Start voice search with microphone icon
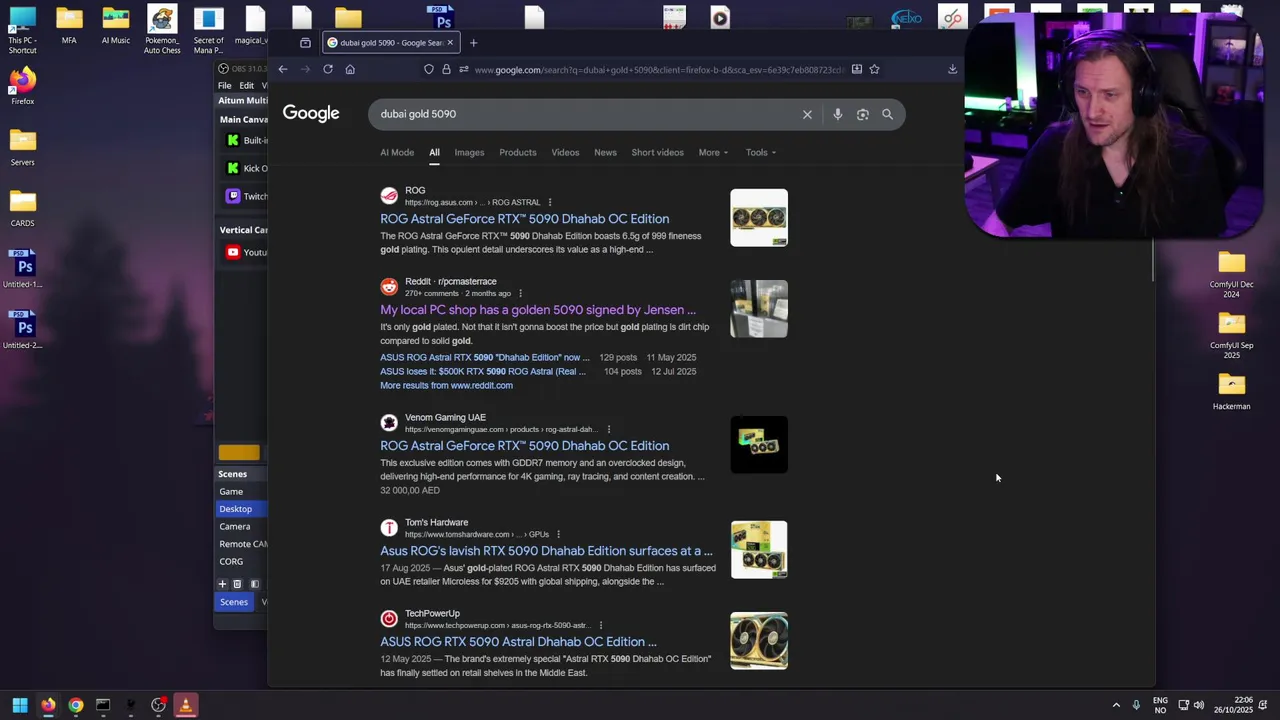 pyautogui.click(x=837, y=114)
